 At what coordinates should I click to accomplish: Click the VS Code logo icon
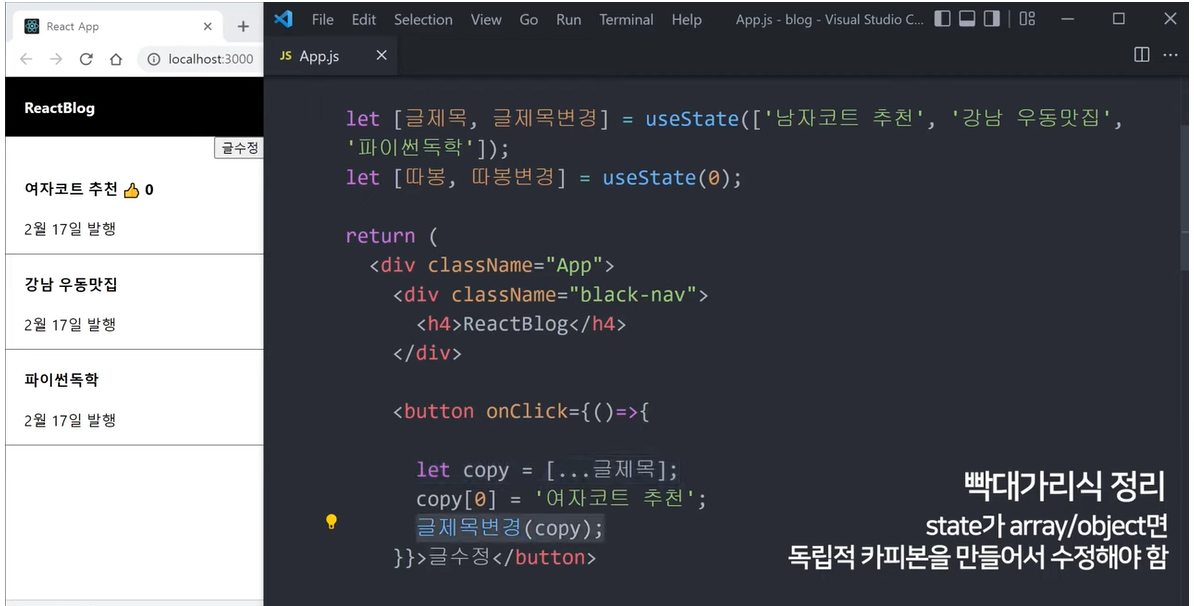pyautogui.click(x=283, y=19)
